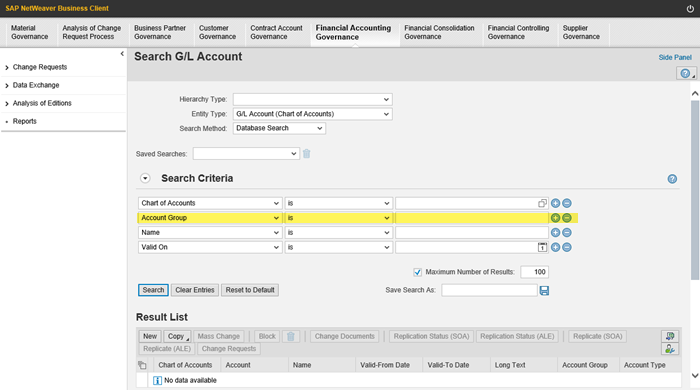Click the Name criterion value field
The image size is (700, 390).
(x=472, y=232)
